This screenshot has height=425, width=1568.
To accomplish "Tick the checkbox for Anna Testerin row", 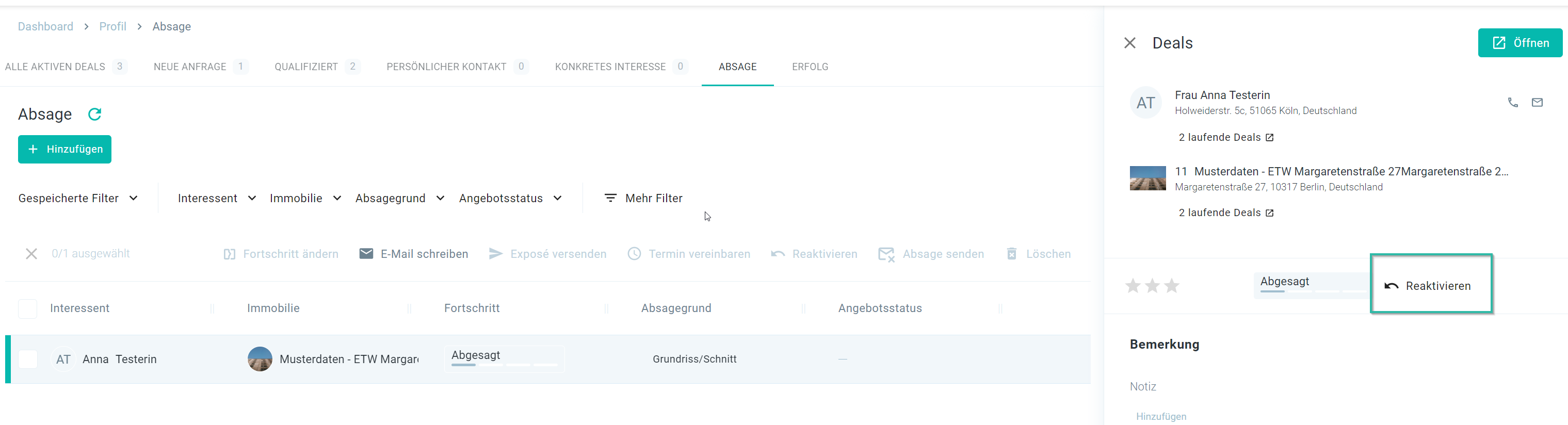I will pyautogui.click(x=28, y=359).
